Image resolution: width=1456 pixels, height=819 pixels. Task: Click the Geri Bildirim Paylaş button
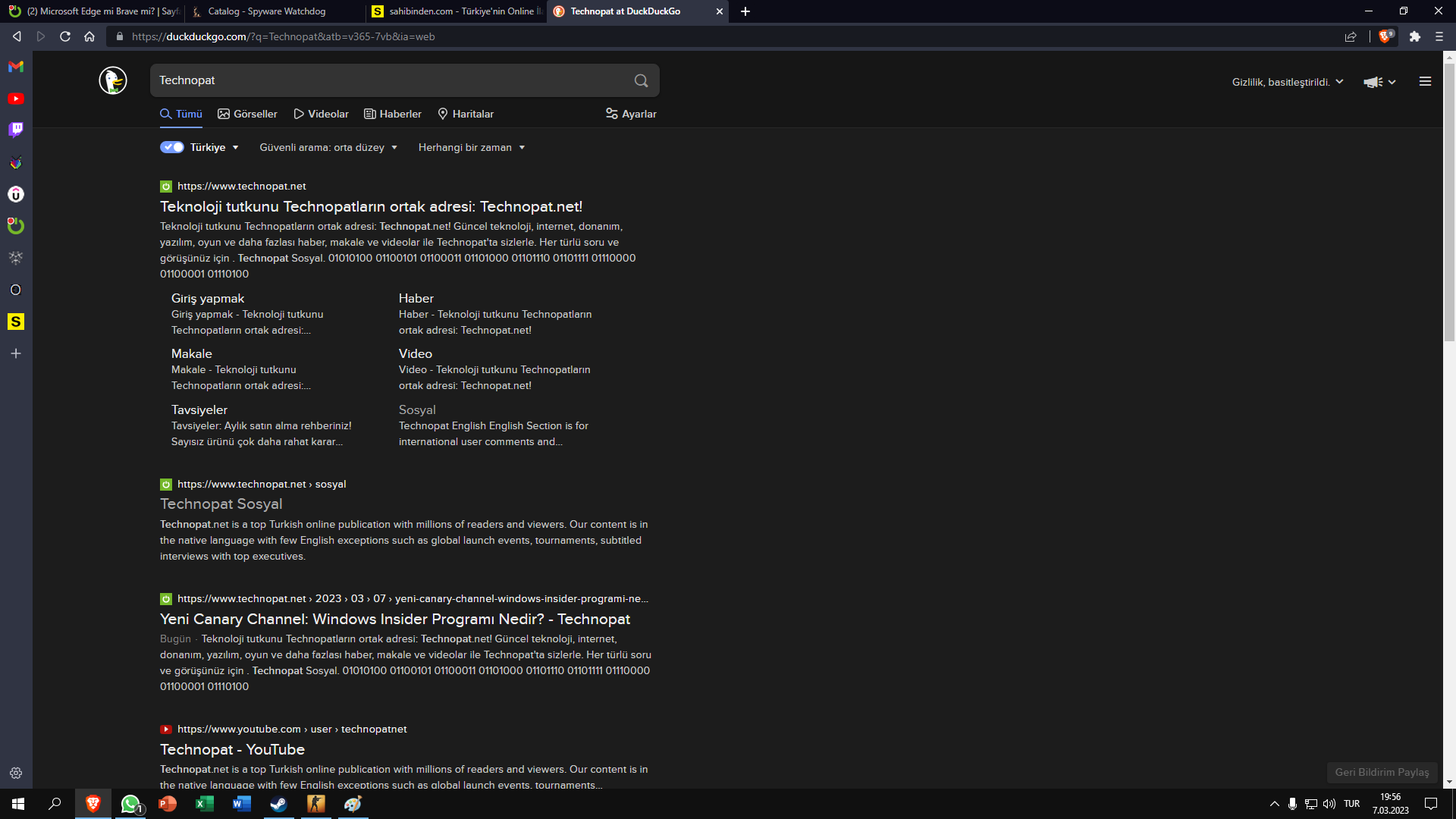click(1382, 772)
